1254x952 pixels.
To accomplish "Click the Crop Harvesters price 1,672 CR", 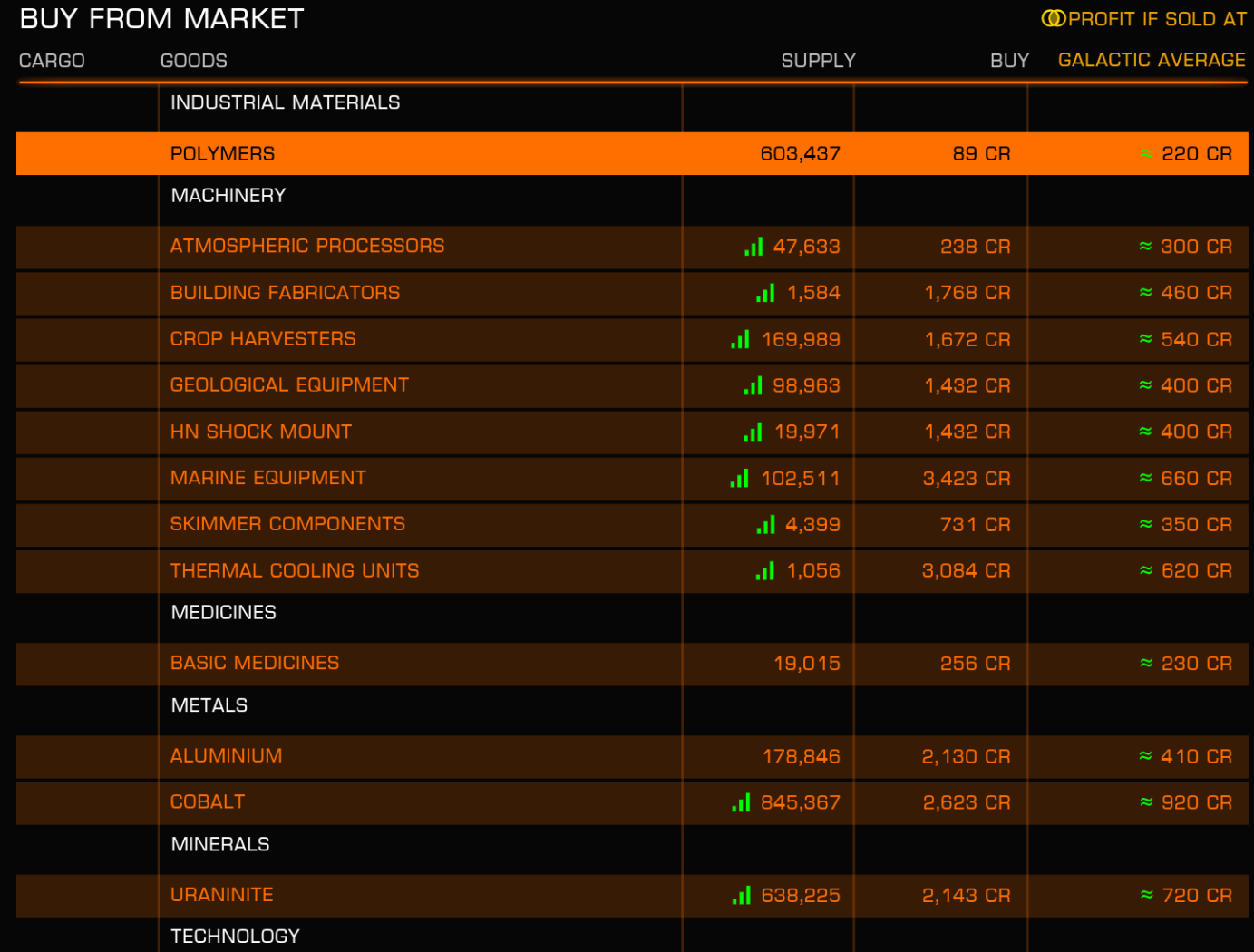I will 967,340.
